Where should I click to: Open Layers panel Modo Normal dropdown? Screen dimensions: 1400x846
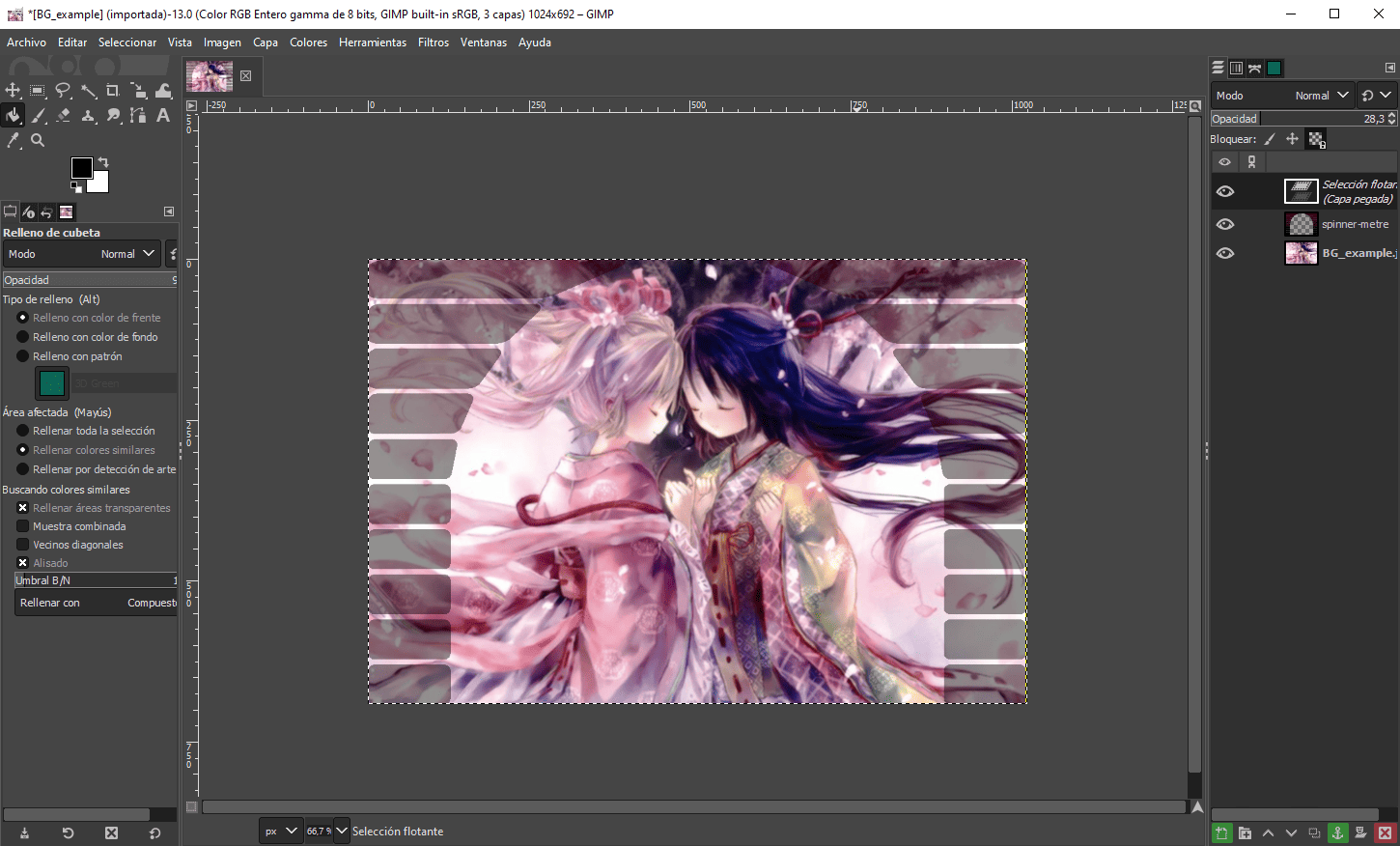1282,96
